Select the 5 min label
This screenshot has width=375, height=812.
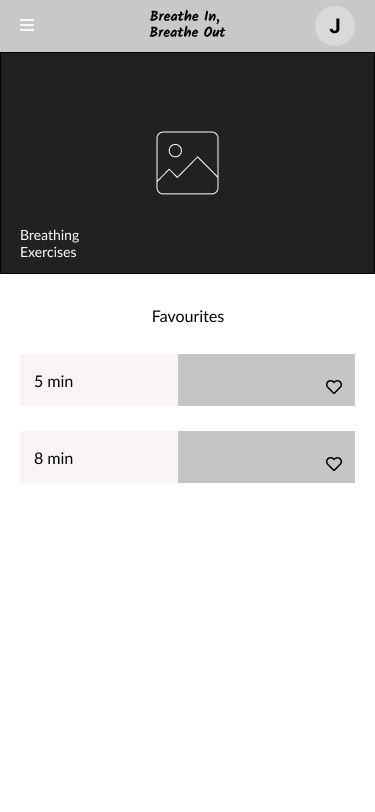(54, 382)
